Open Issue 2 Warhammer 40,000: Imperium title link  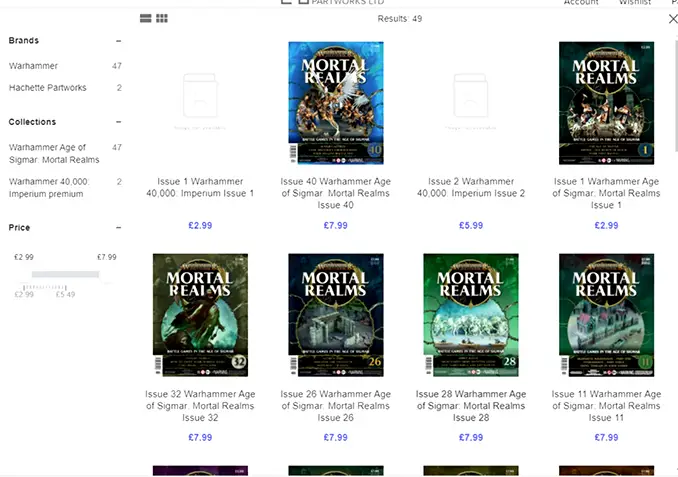pos(471,187)
